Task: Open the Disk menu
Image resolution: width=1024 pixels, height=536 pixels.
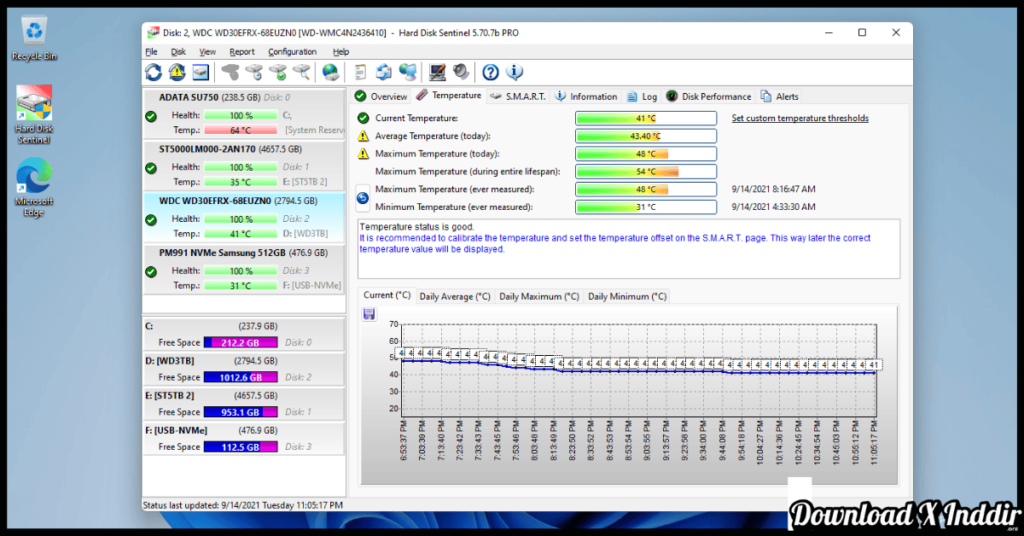Action: point(178,52)
